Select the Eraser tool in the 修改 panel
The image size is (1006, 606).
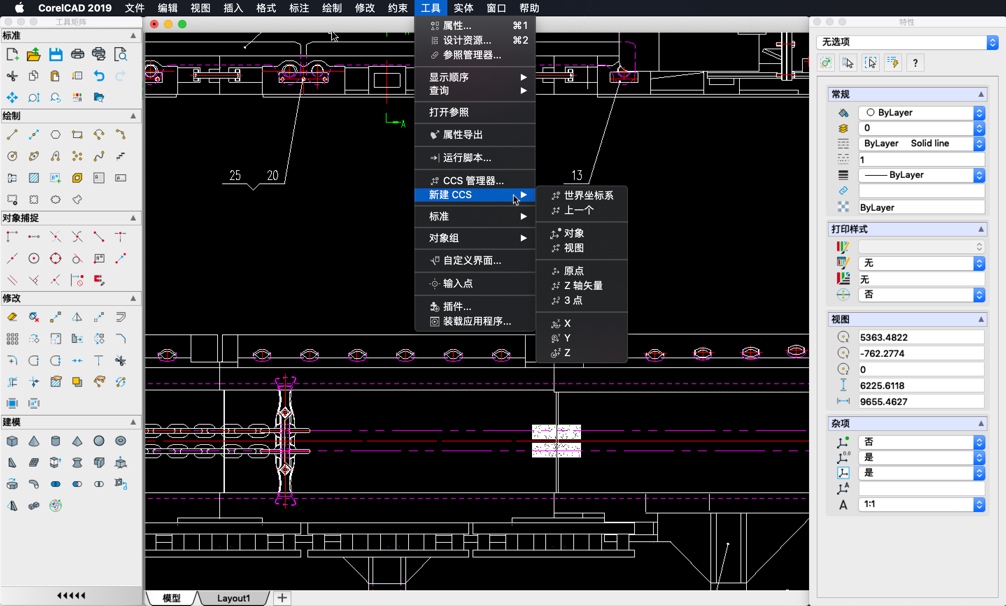pyautogui.click(x=11, y=316)
